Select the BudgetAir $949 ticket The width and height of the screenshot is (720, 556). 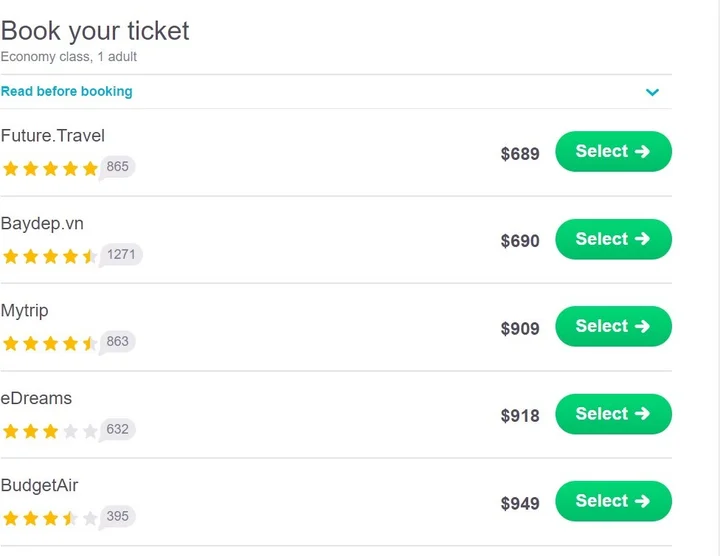613,501
